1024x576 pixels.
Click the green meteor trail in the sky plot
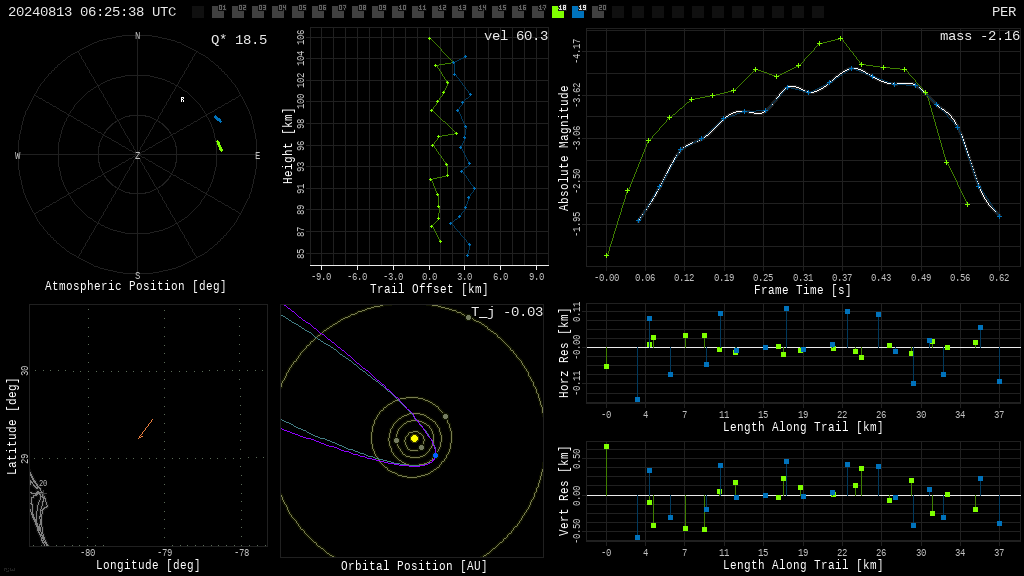pos(220,146)
